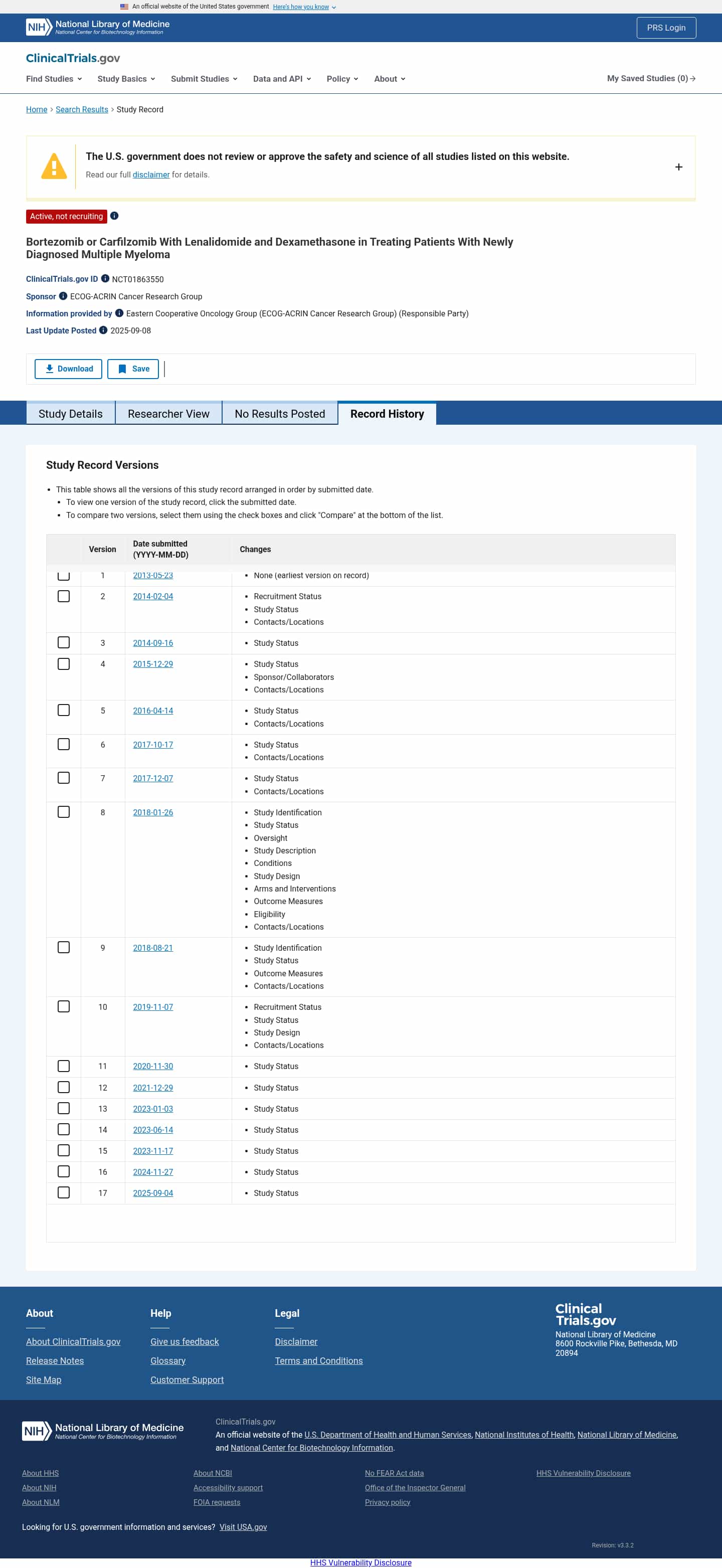This screenshot has width=722, height=1568.
Task: Open version submitted 2016-04-14
Action: coord(153,711)
